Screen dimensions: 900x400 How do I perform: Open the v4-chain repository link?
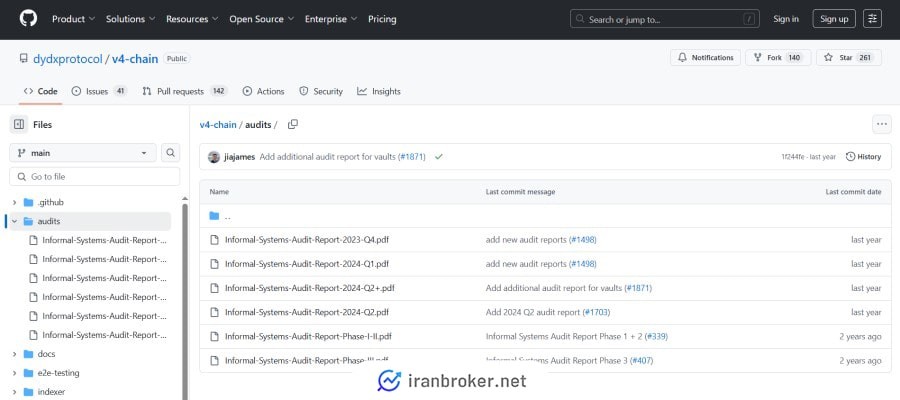point(135,59)
